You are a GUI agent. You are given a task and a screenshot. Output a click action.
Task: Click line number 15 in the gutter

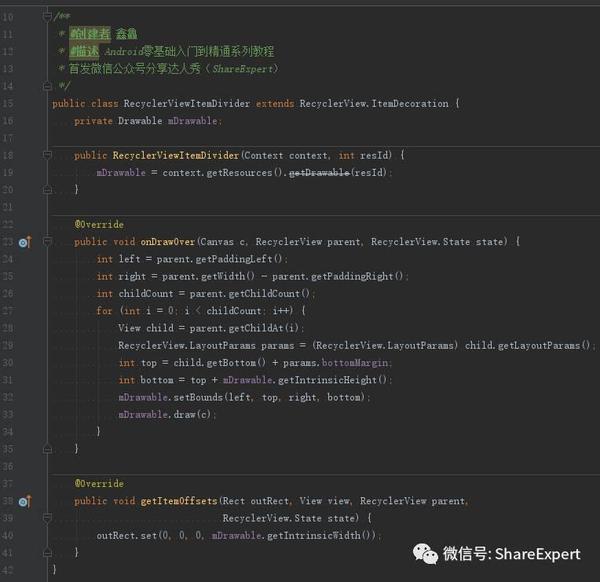pyautogui.click(x=8, y=103)
